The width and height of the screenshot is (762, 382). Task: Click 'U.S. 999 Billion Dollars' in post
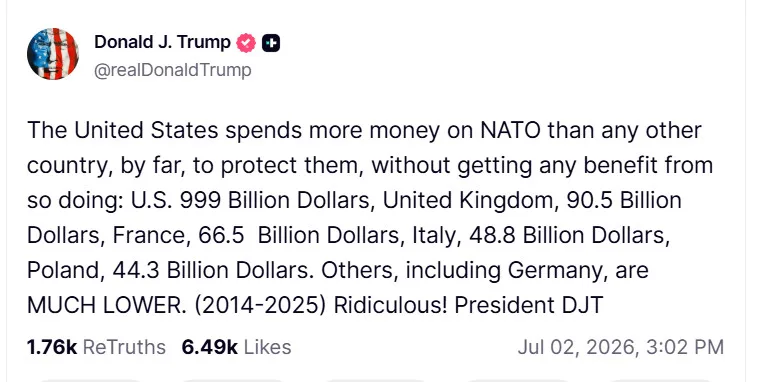[250, 200]
